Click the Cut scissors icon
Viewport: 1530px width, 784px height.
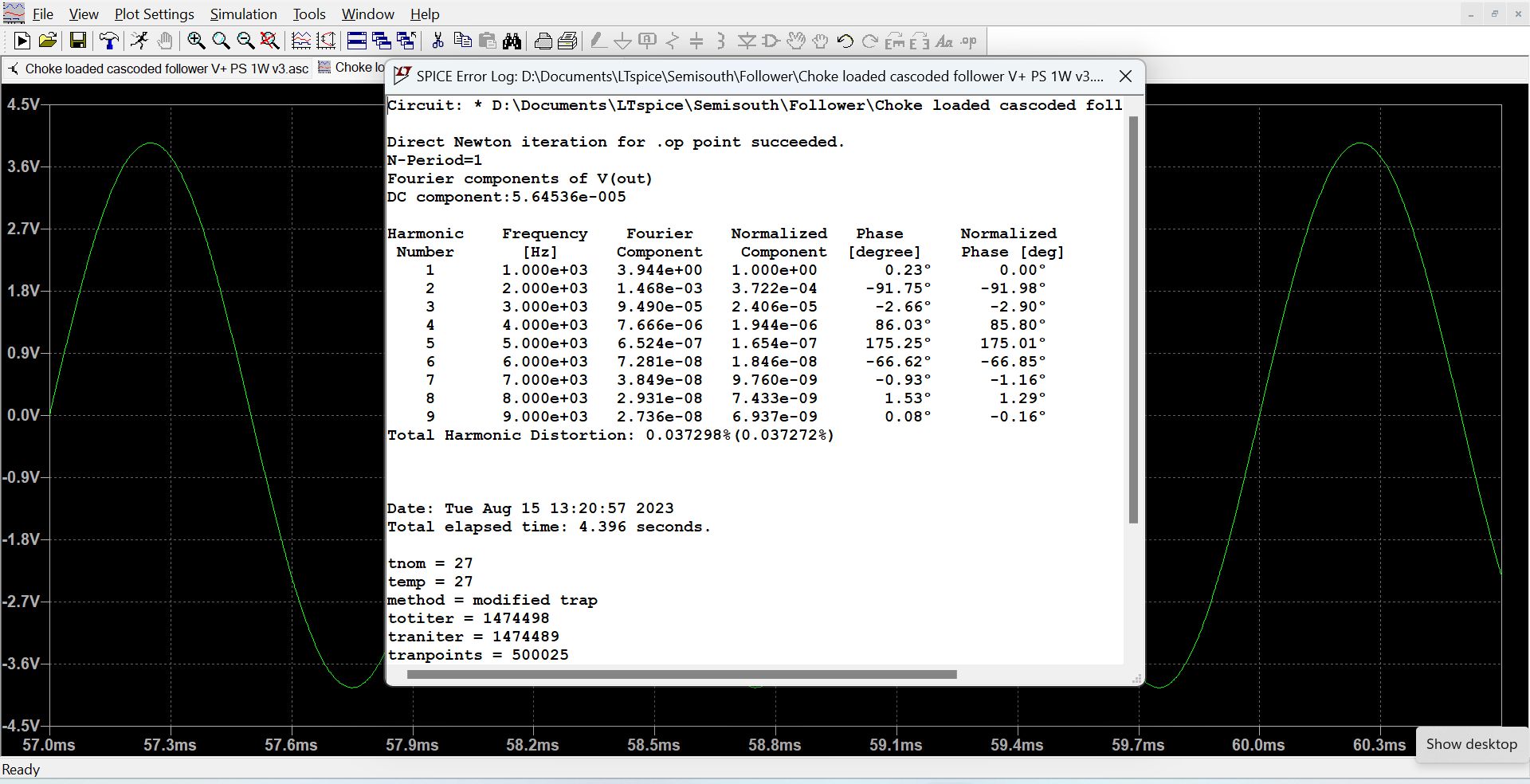tap(437, 41)
